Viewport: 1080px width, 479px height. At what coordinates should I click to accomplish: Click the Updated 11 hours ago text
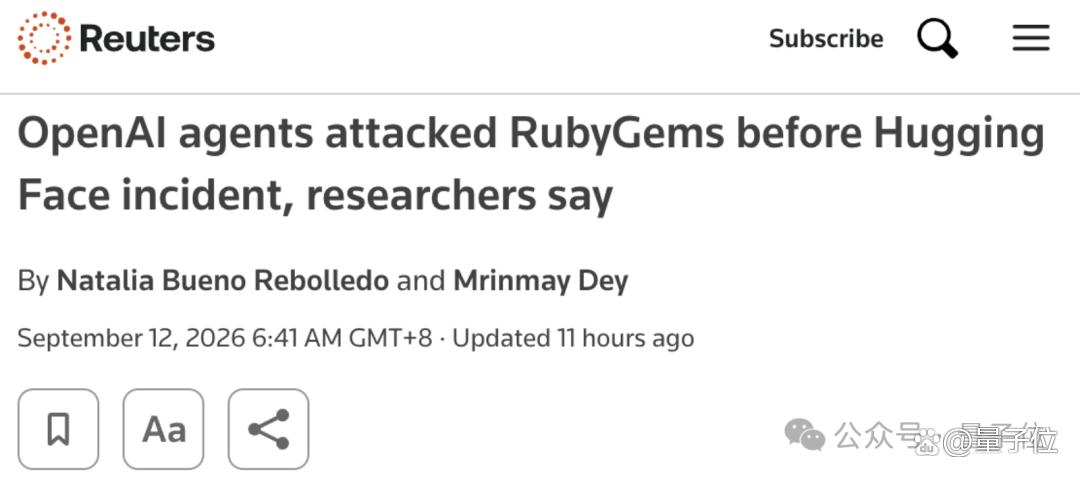coord(573,338)
